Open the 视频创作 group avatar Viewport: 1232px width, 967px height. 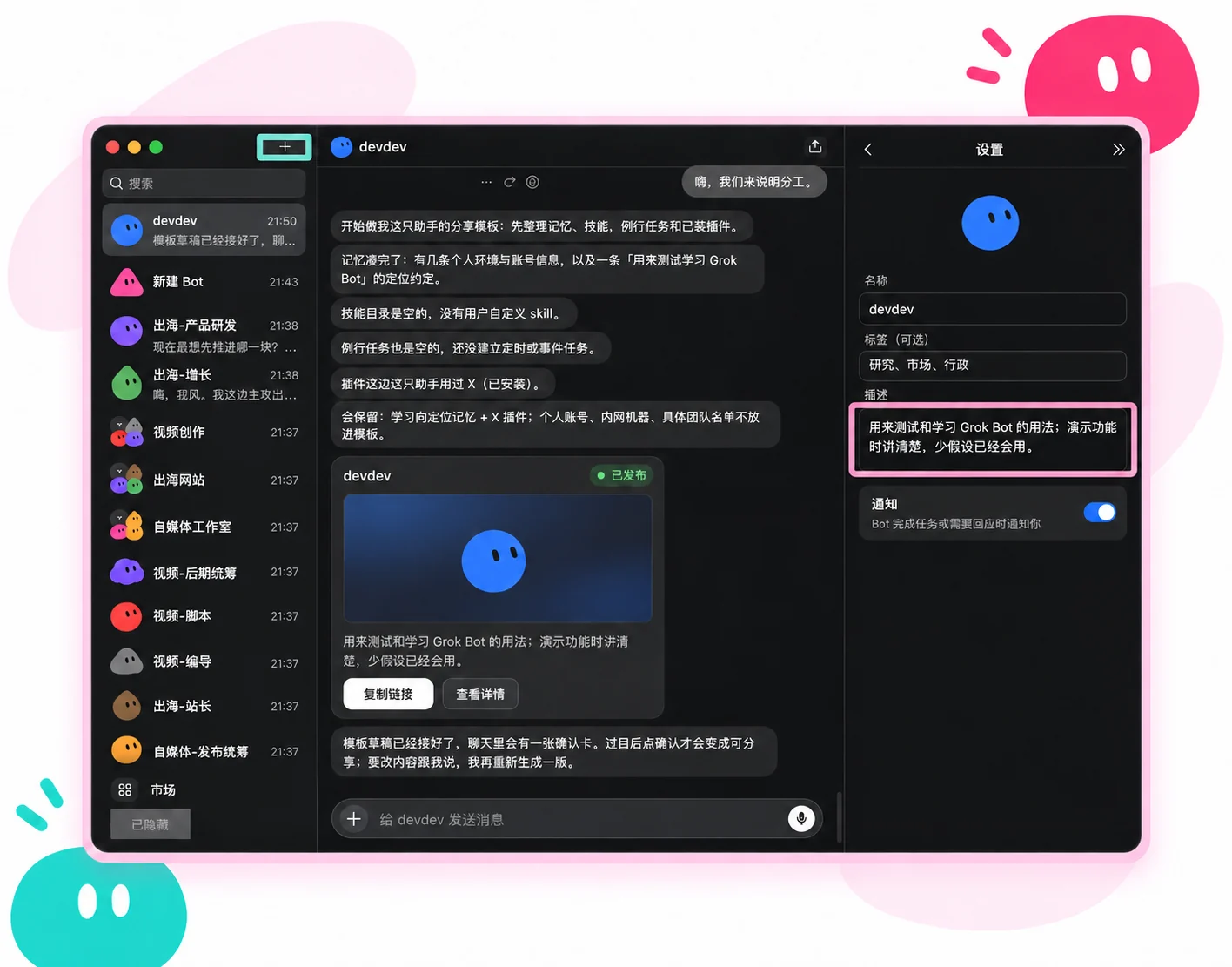pyautogui.click(x=127, y=432)
